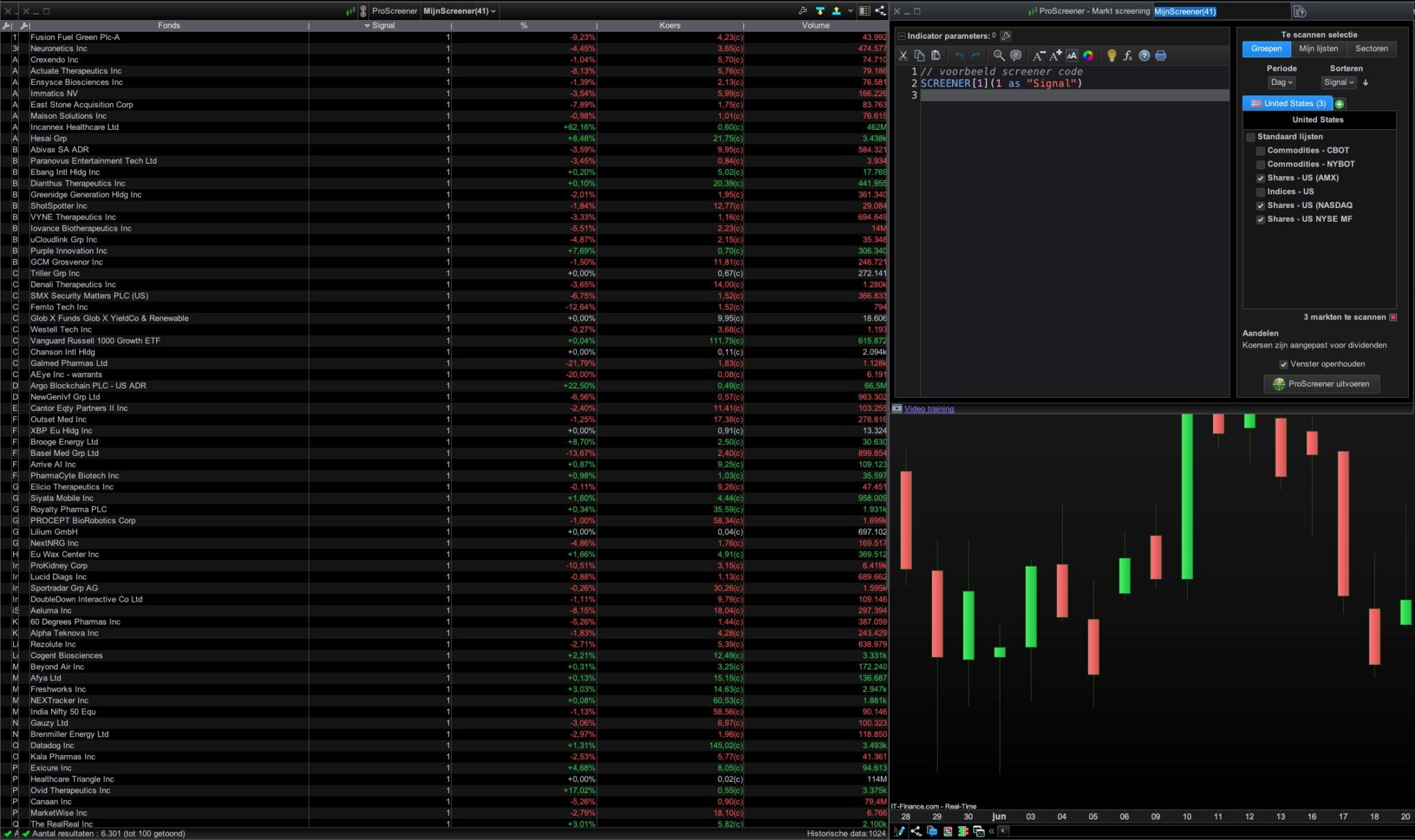Image resolution: width=1415 pixels, height=840 pixels.
Task: Click the comment toggle speech bubble icon
Action: tap(1015, 56)
